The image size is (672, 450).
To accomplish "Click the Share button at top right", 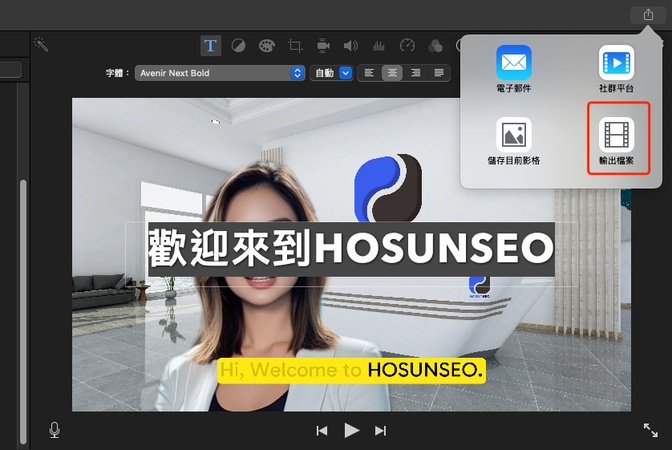I will 648,14.
